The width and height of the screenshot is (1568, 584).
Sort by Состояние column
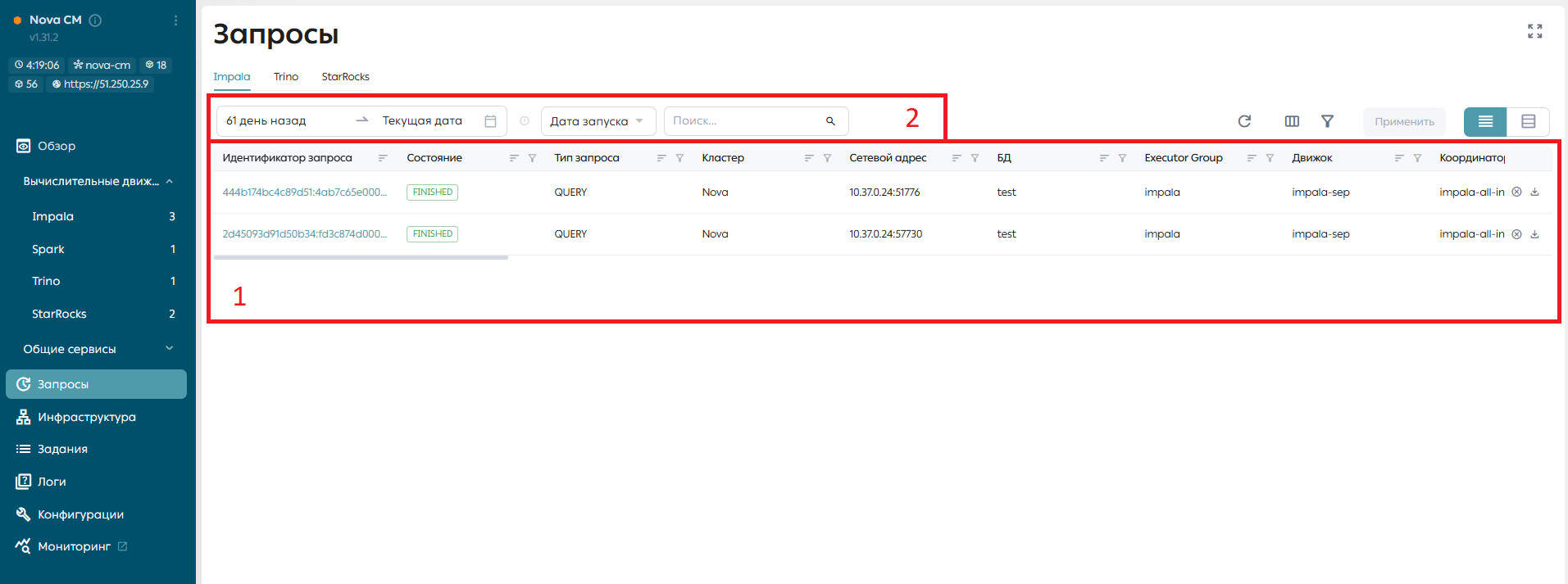(514, 158)
